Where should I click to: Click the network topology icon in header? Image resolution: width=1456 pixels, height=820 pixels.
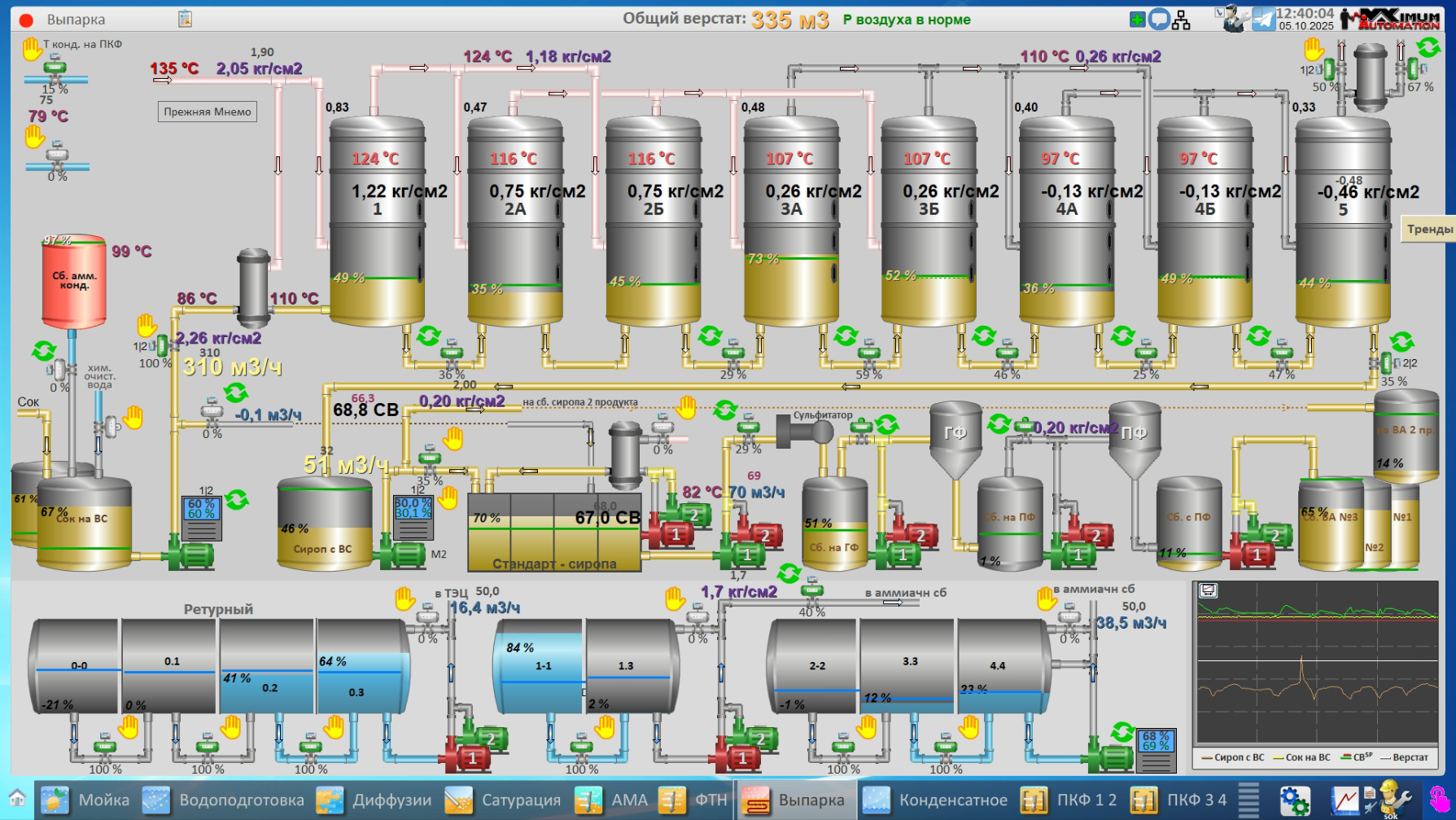point(1181,20)
